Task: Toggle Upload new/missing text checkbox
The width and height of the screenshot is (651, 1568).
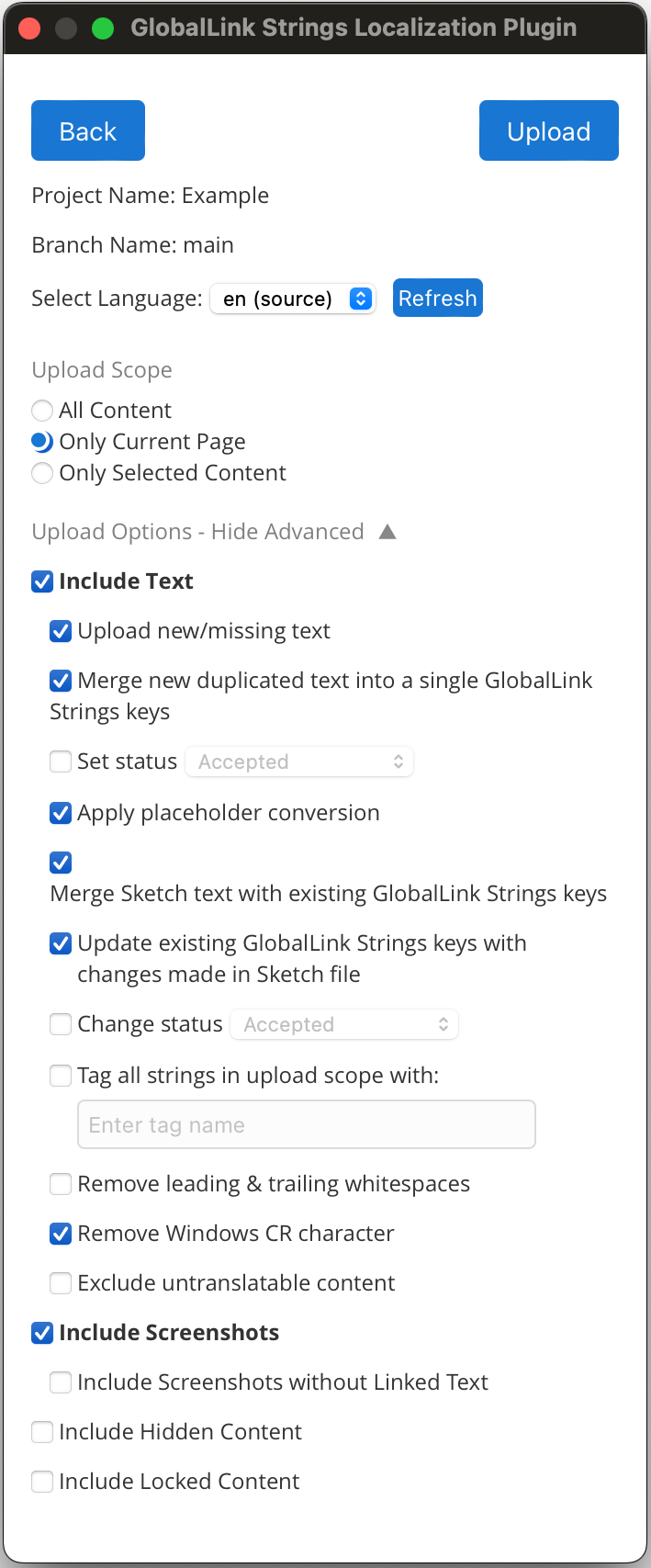Action: pos(61,631)
